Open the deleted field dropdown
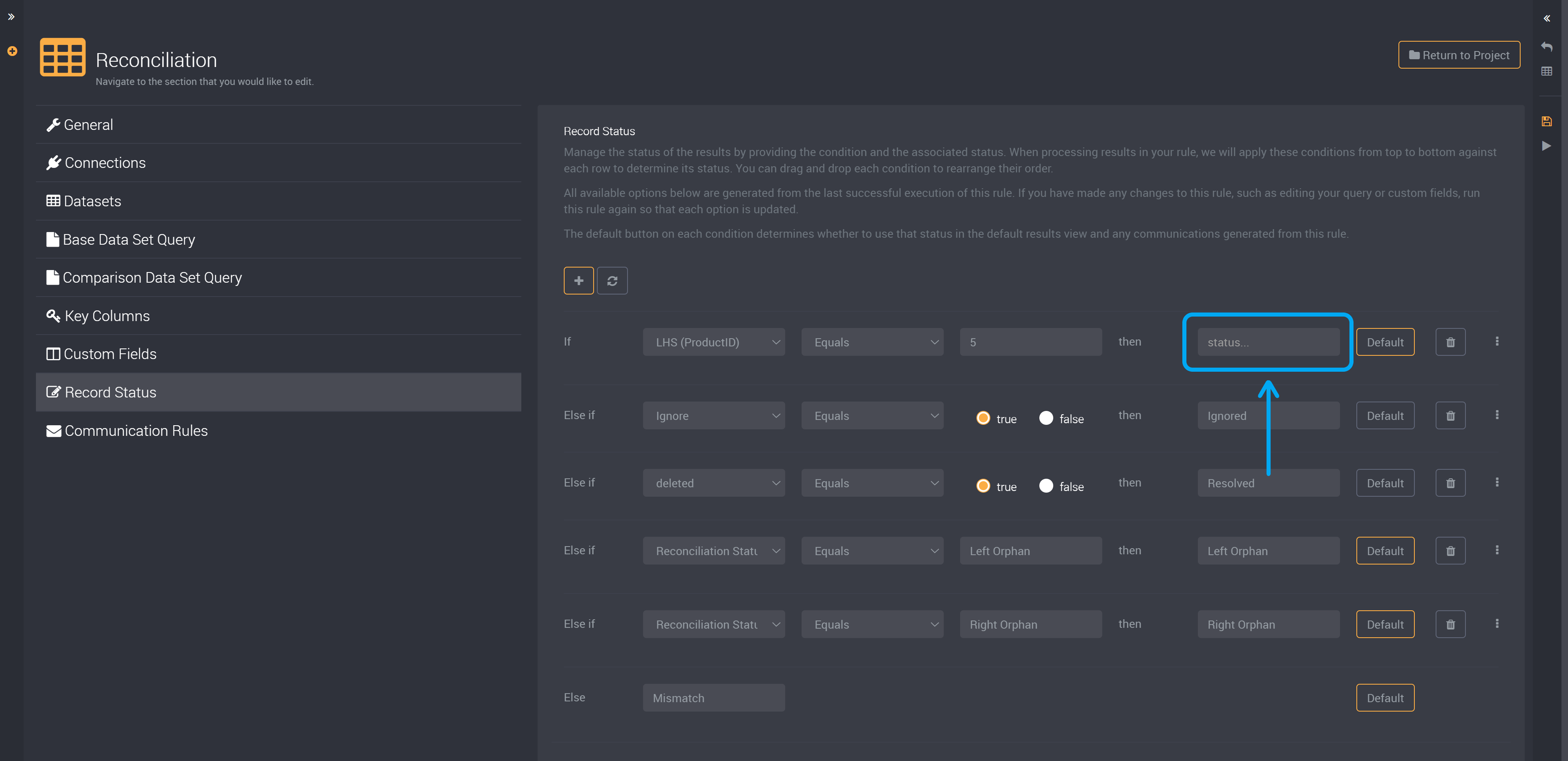Screen dimensions: 1568x761 [713, 483]
